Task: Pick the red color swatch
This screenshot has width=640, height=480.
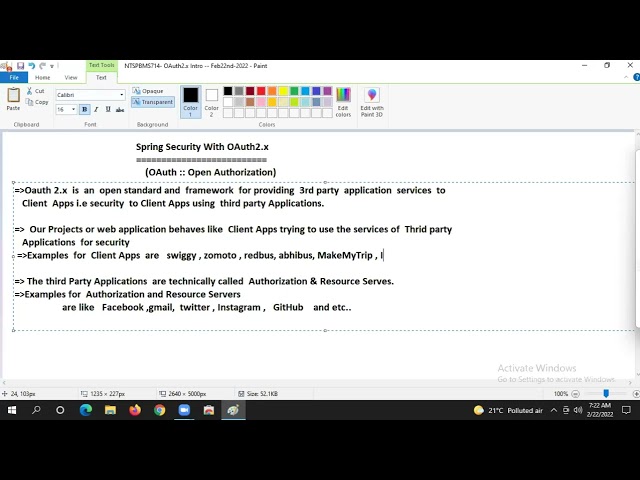Action: 261,91
